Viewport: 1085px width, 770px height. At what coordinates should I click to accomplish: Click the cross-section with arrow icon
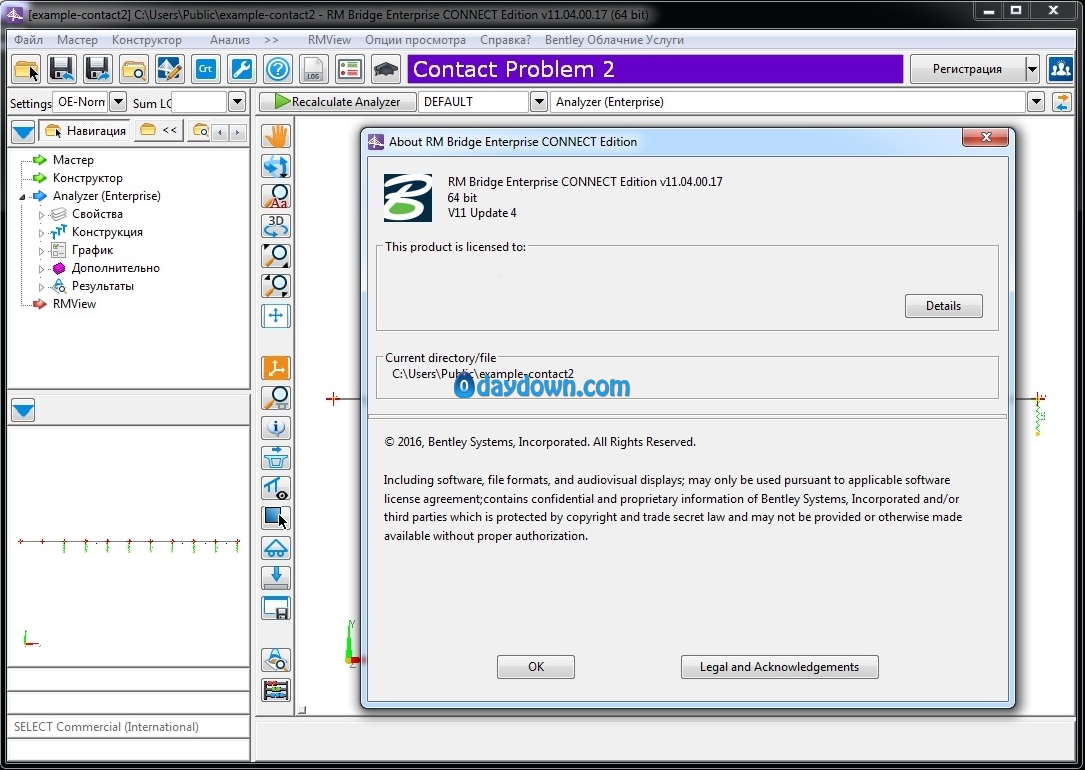click(276, 457)
